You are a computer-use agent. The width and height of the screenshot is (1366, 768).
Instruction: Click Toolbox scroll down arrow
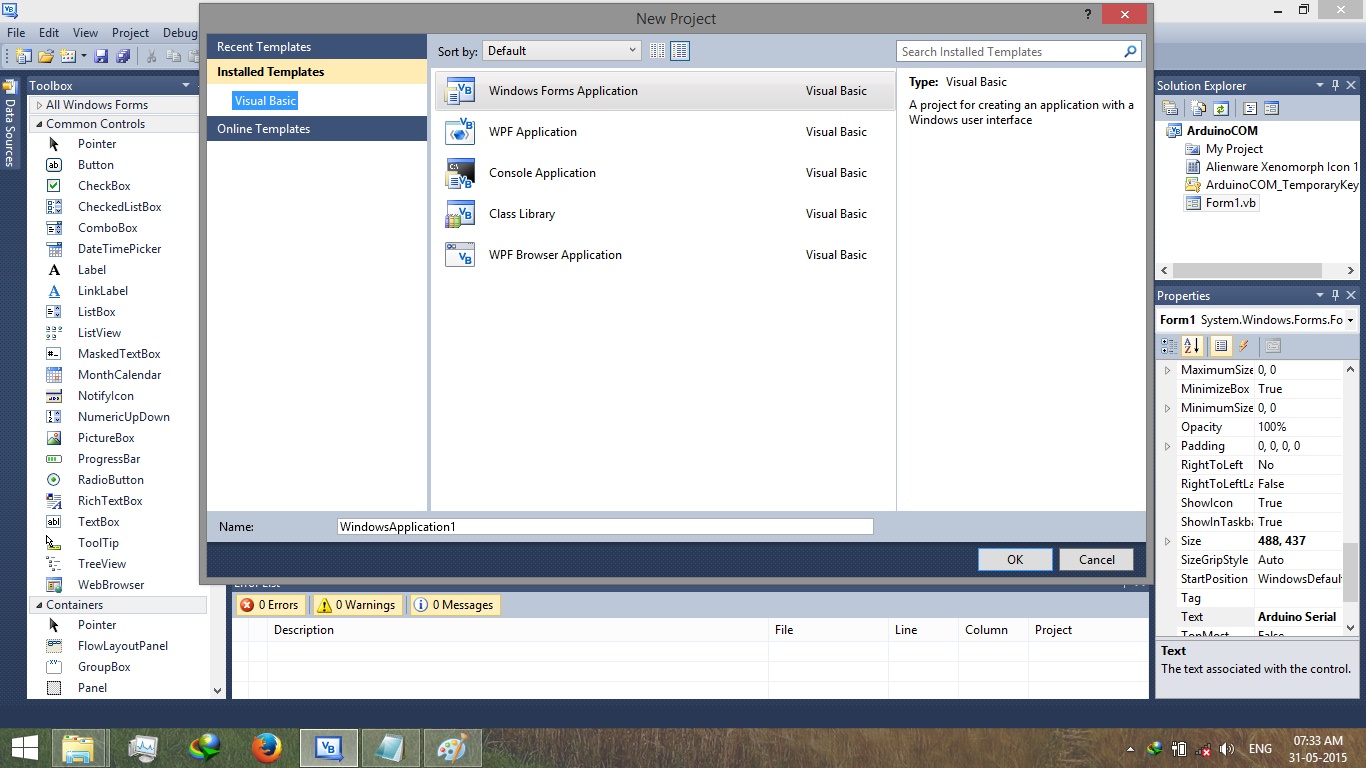pyautogui.click(x=218, y=690)
